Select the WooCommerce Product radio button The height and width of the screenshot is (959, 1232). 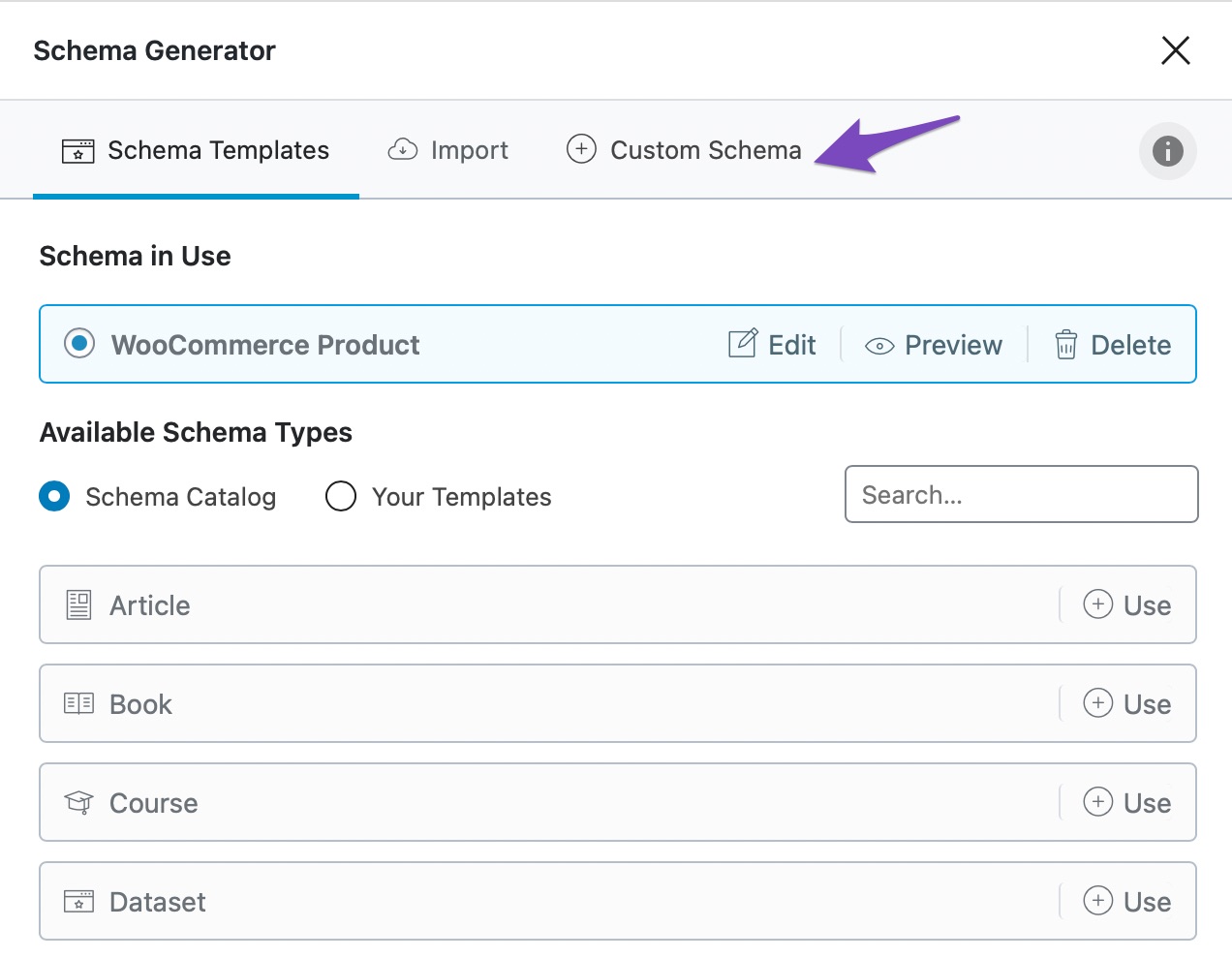point(79,344)
